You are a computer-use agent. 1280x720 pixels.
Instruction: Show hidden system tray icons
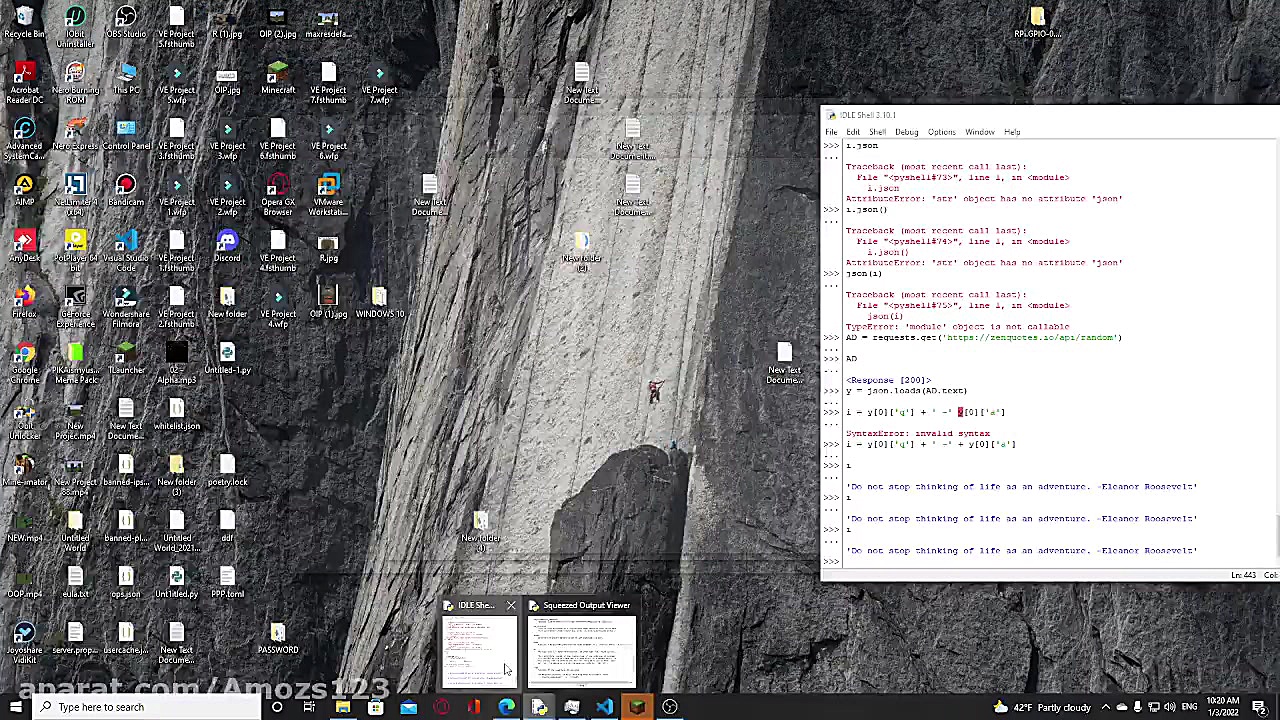1105,707
